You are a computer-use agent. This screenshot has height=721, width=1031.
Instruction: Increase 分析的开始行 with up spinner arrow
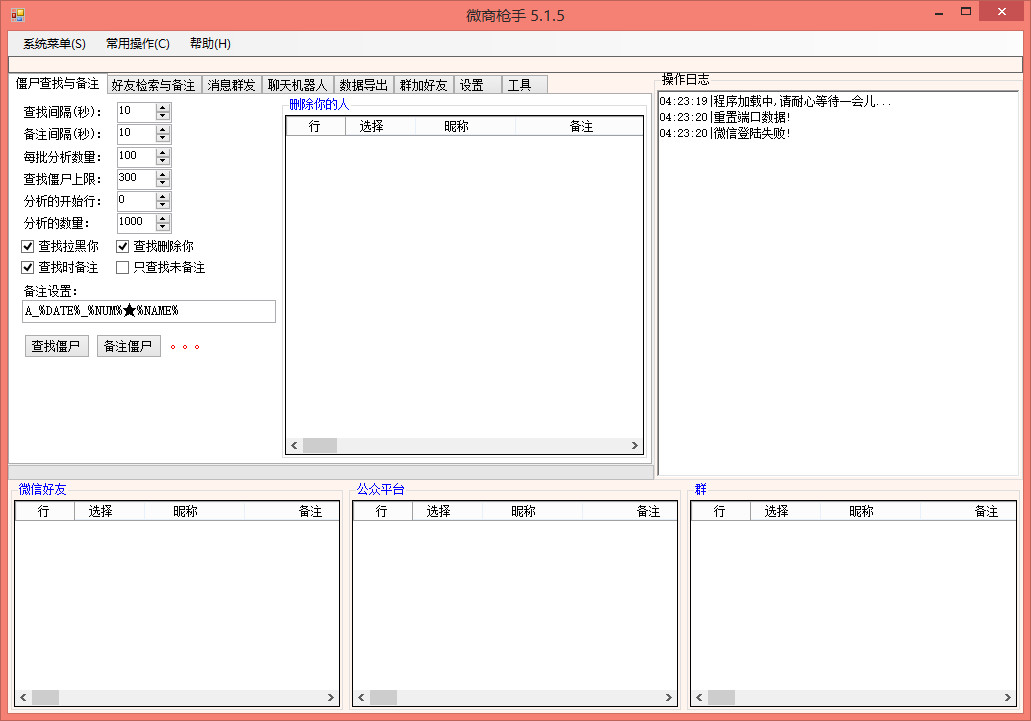tap(163, 197)
